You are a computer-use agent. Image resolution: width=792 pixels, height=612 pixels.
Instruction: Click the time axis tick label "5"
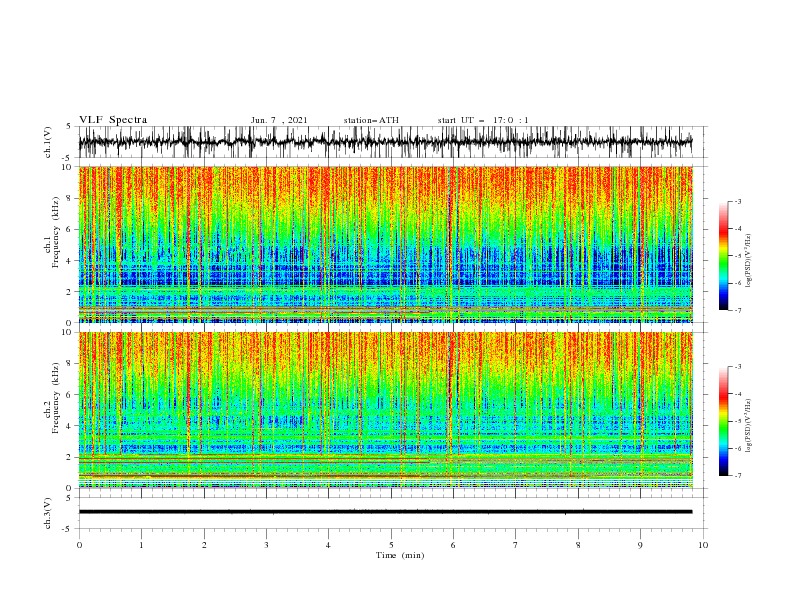(x=391, y=545)
